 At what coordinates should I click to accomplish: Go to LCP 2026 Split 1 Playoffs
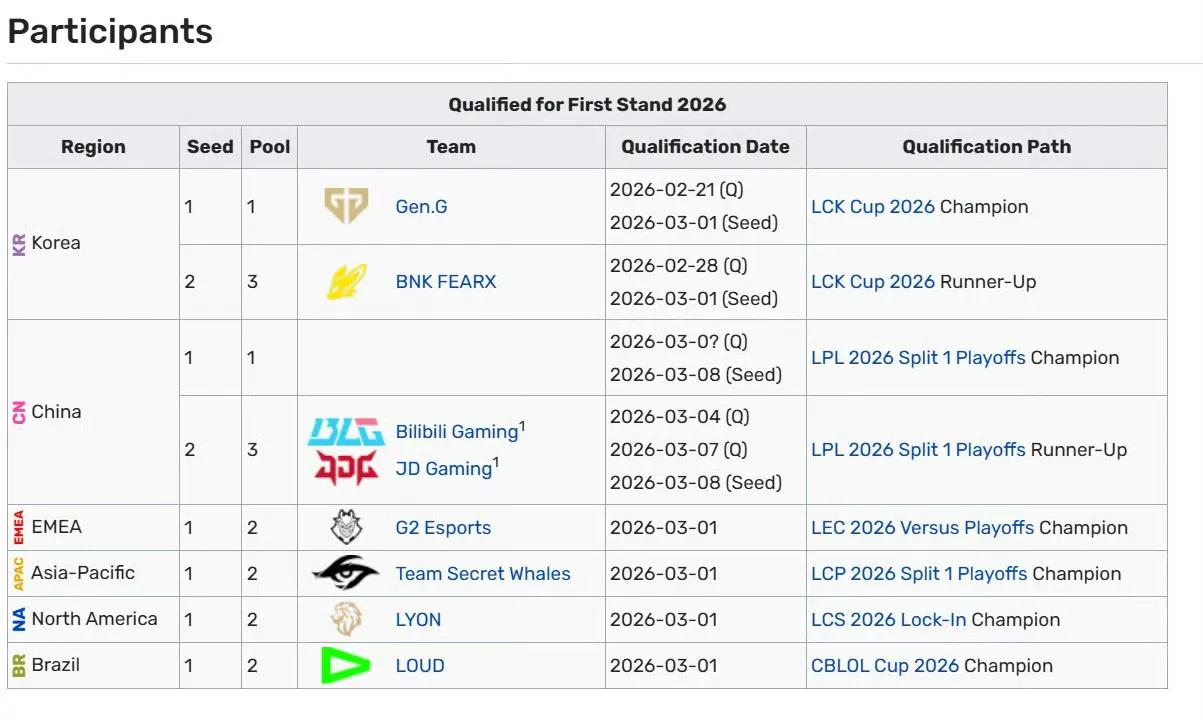point(918,574)
